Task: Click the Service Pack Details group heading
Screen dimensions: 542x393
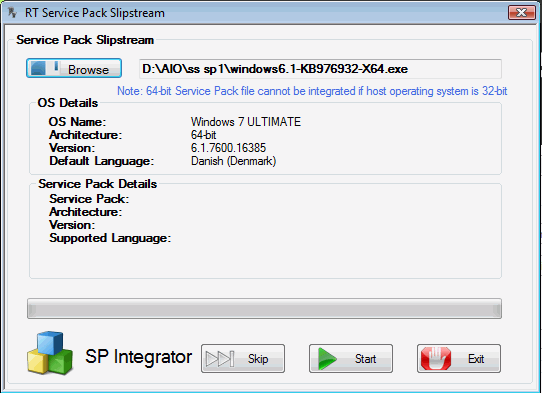Action: coord(97,184)
